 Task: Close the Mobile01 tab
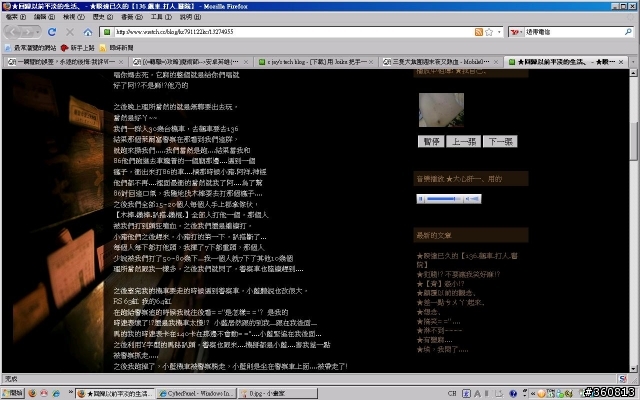click(x=496, y=62)
